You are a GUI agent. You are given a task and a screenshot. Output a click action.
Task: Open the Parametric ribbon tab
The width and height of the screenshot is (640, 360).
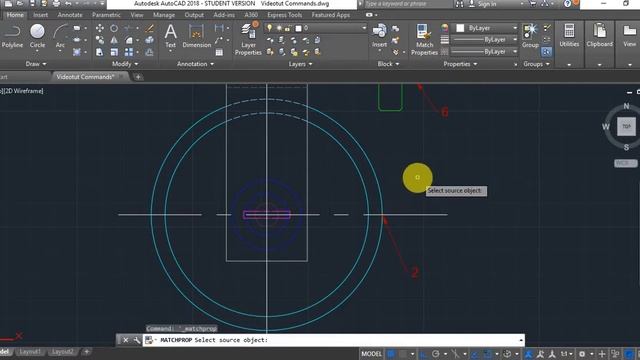click(x=106, y=15)
